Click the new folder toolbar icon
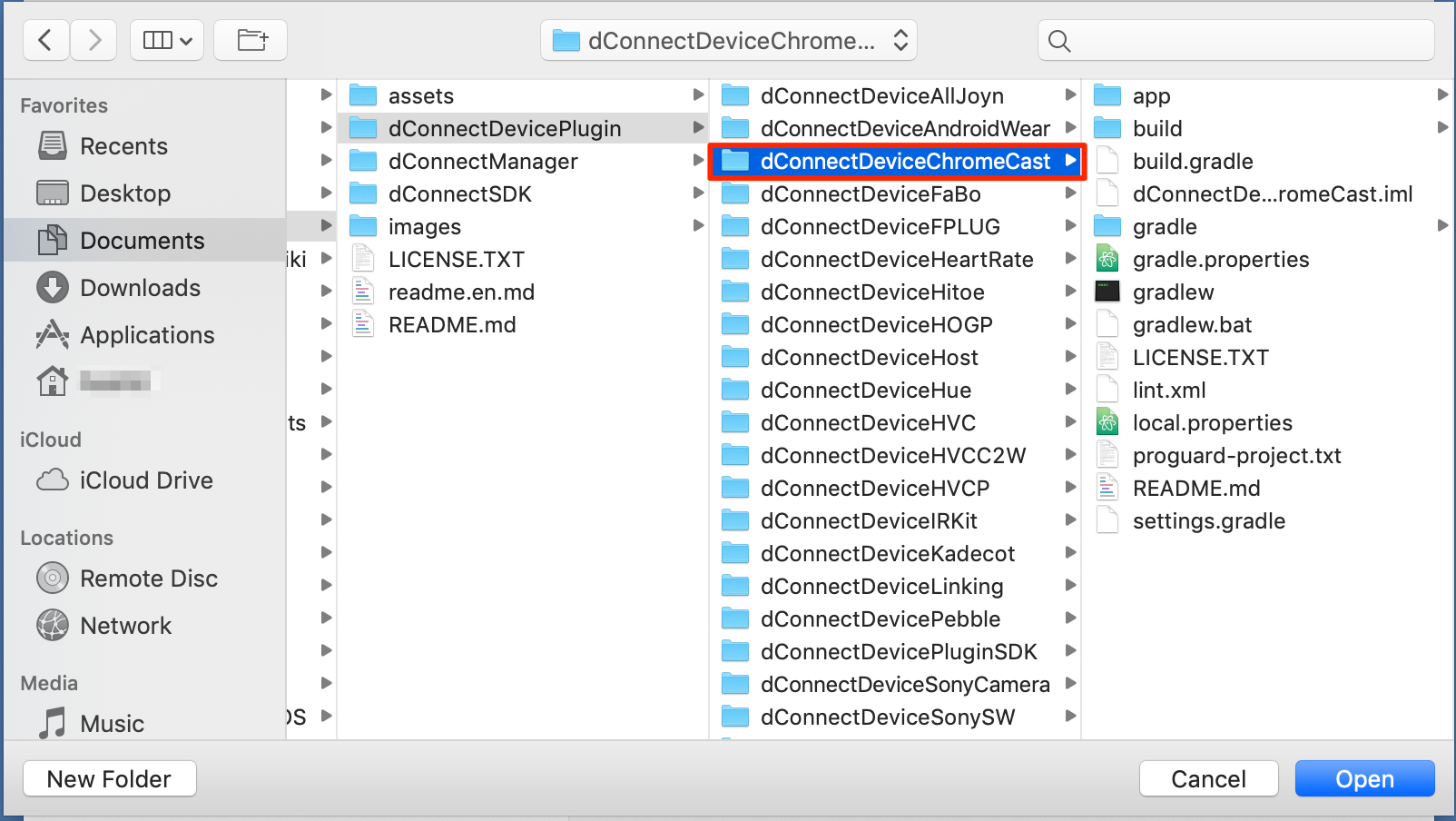Image resolution: width=1456 pixels, height=821 pixels. click(x=251, y=41)
